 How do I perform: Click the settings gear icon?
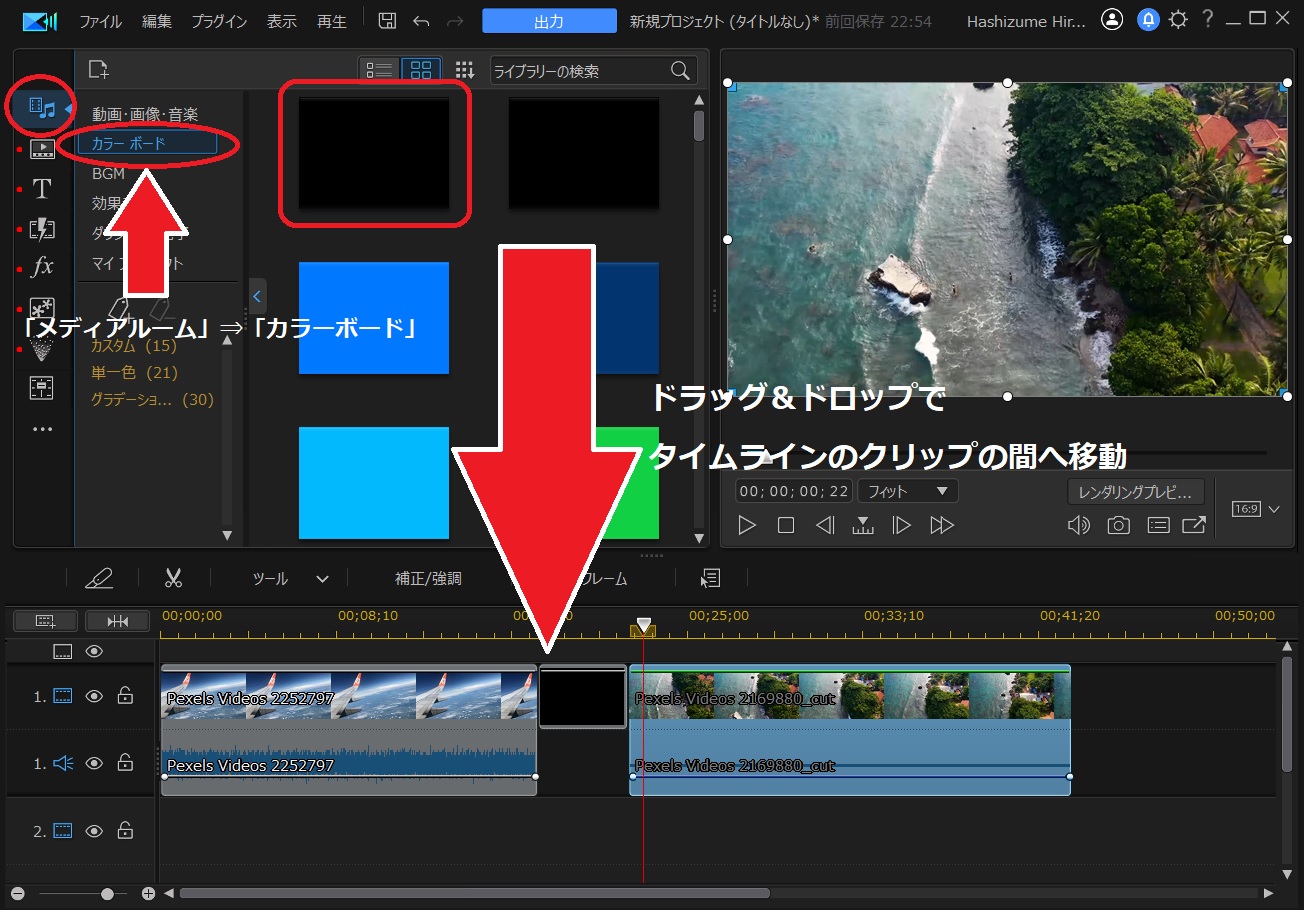1176,19
